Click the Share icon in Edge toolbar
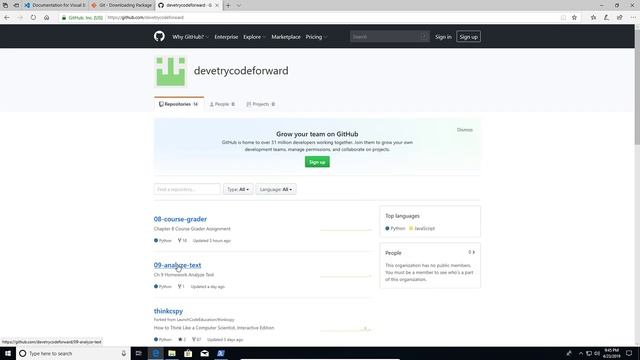 [x=620, y=18]
